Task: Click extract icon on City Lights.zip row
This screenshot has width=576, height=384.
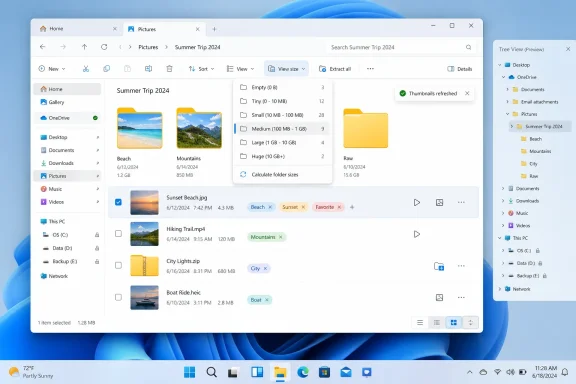Action: tap(439, 266)
